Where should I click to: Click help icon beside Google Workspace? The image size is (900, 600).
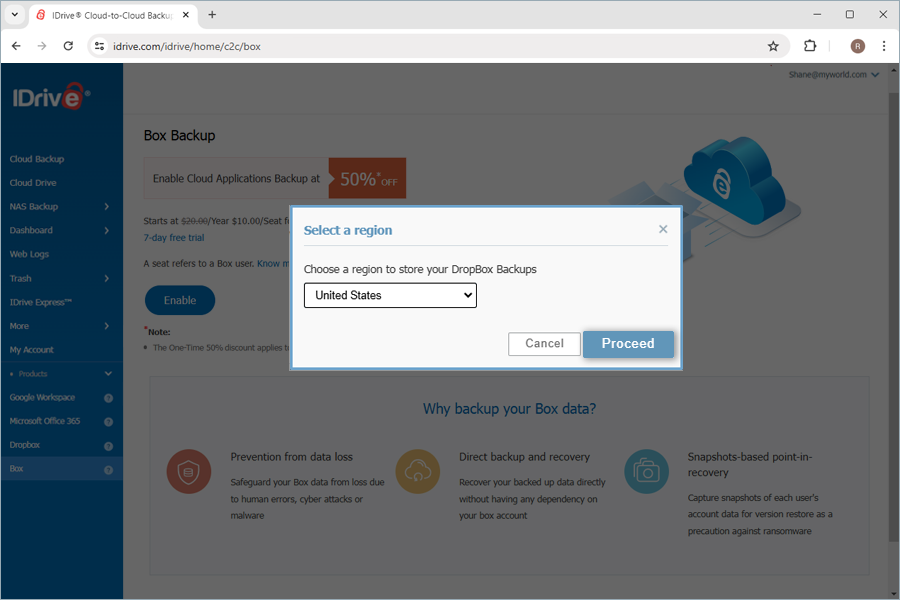tap(108, 398)
